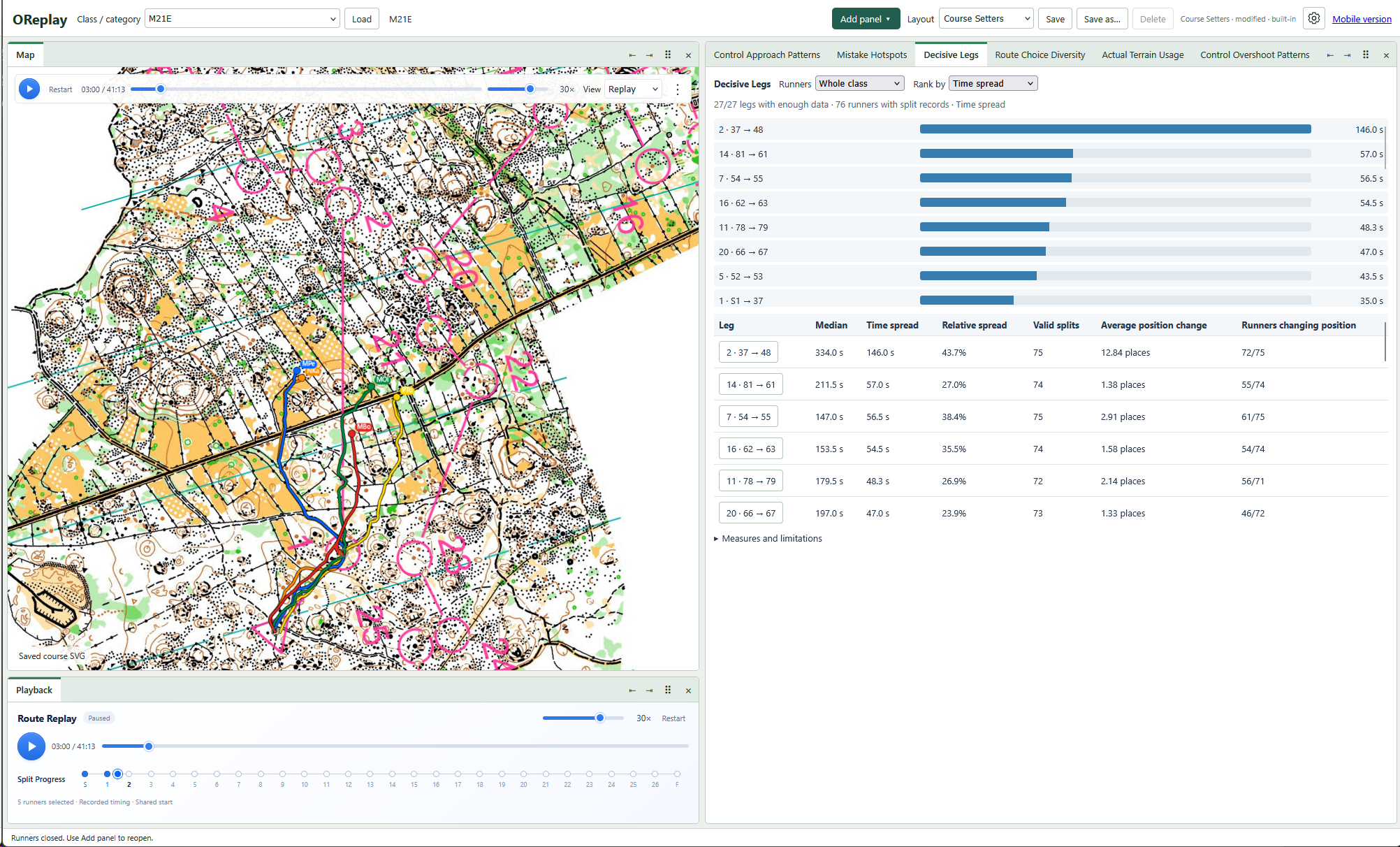Move the Map panel left with arrow icon

(632, 55)
